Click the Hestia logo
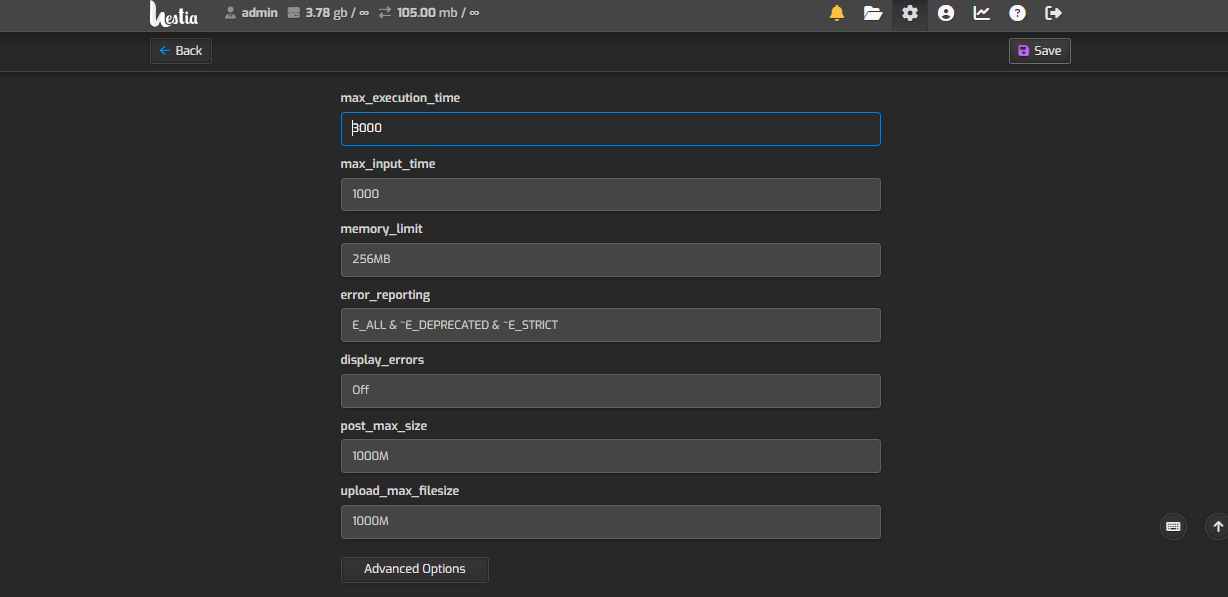Image resolution: width=1228 pixels, height=597 pixels. (174, 14)
